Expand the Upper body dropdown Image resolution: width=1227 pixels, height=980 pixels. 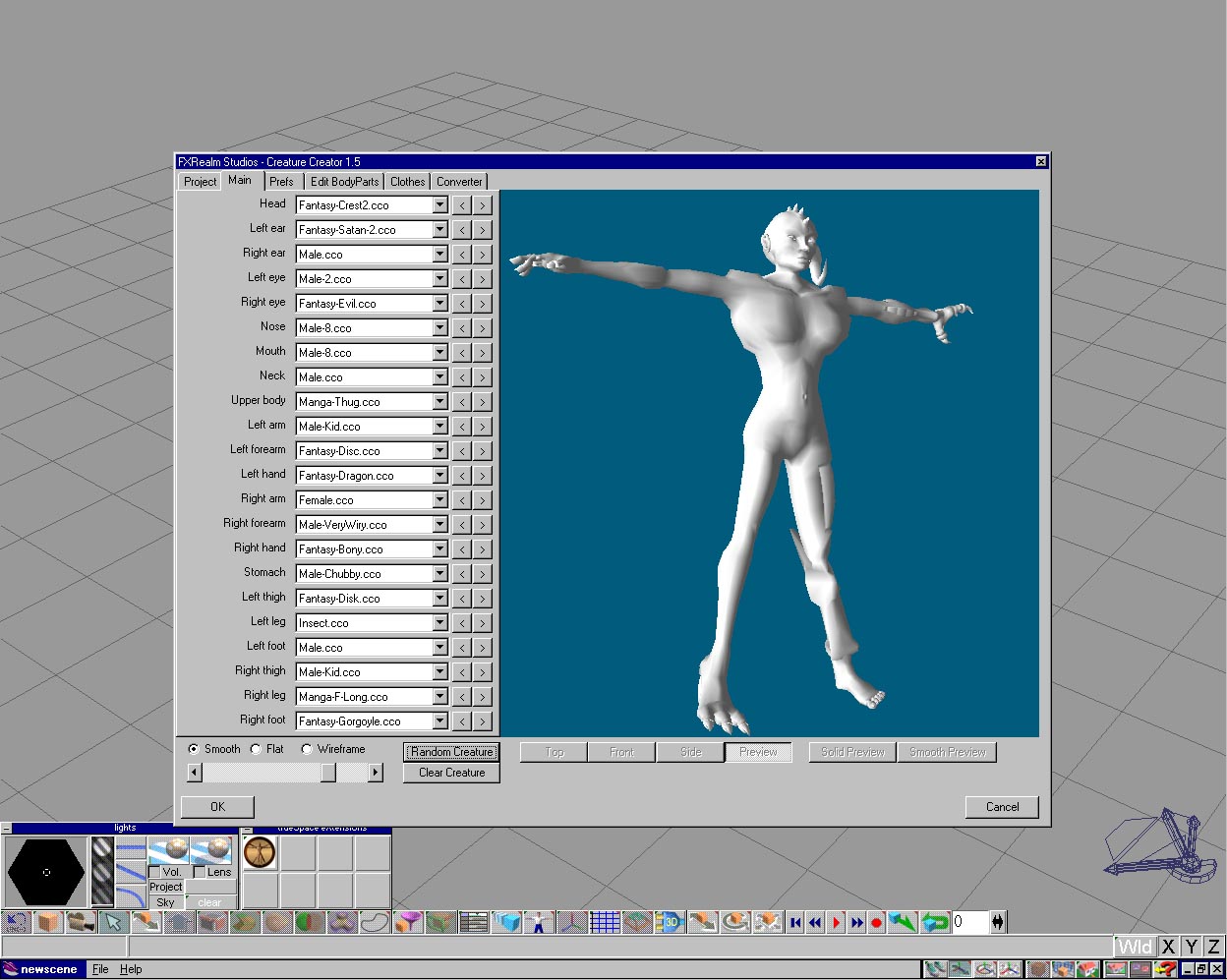tap(439, 402)
